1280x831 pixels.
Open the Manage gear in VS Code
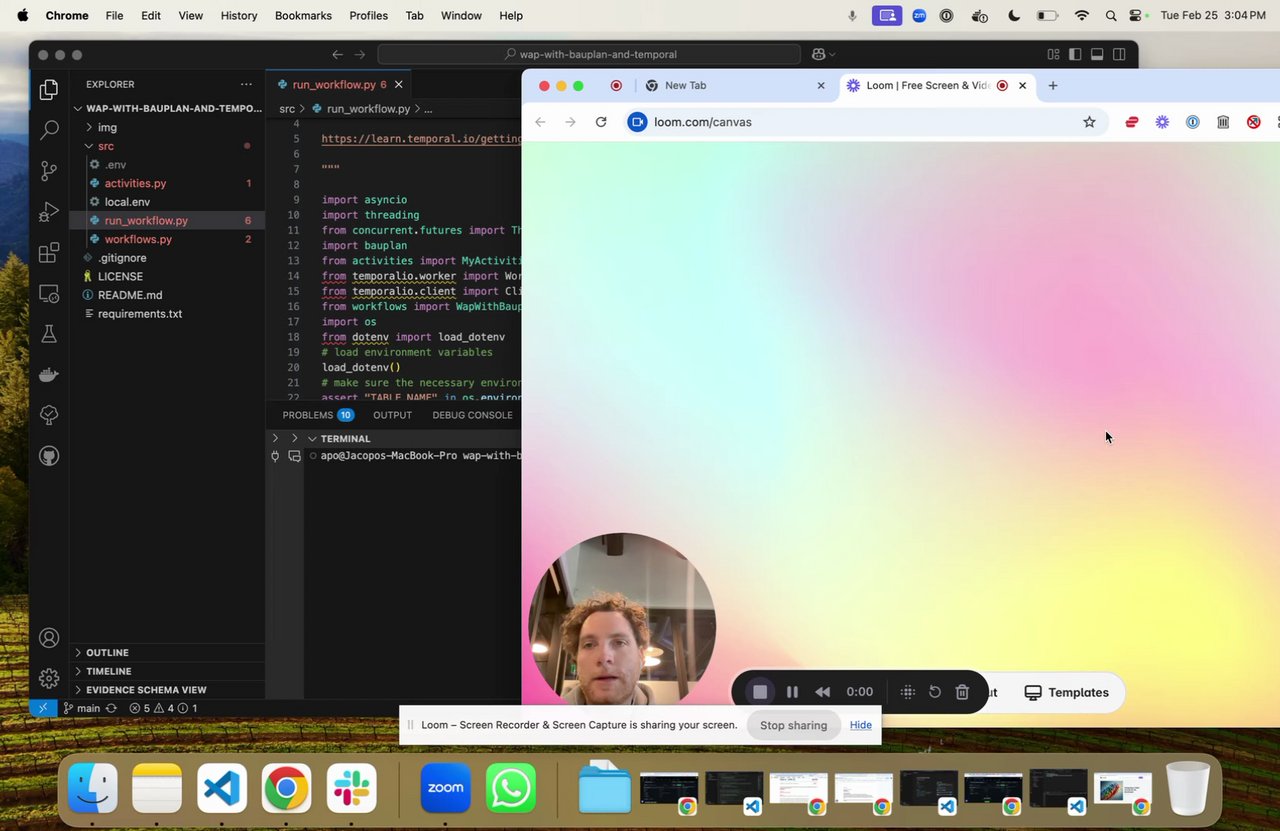coord(48,678)
